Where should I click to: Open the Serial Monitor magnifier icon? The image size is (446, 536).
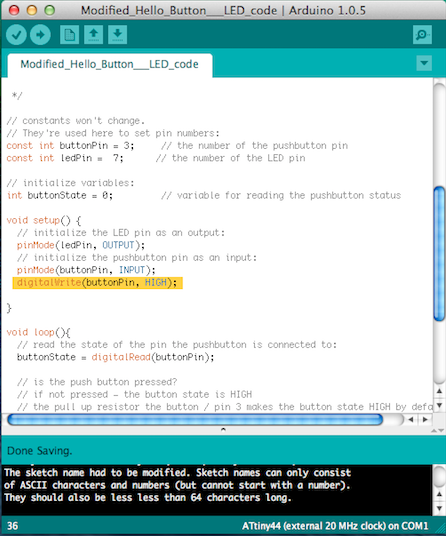pos(422,35)
